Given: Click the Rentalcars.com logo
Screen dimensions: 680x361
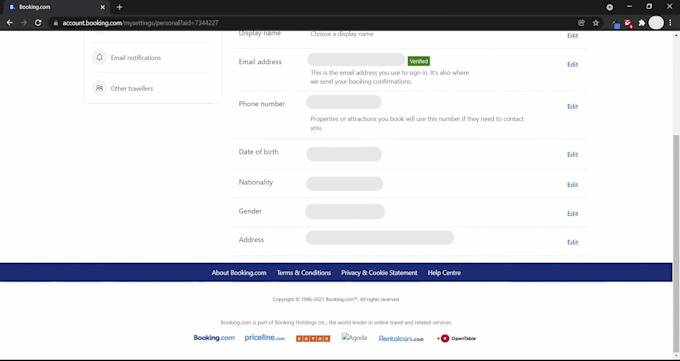Looking at the screenshot, I should 401,338.
